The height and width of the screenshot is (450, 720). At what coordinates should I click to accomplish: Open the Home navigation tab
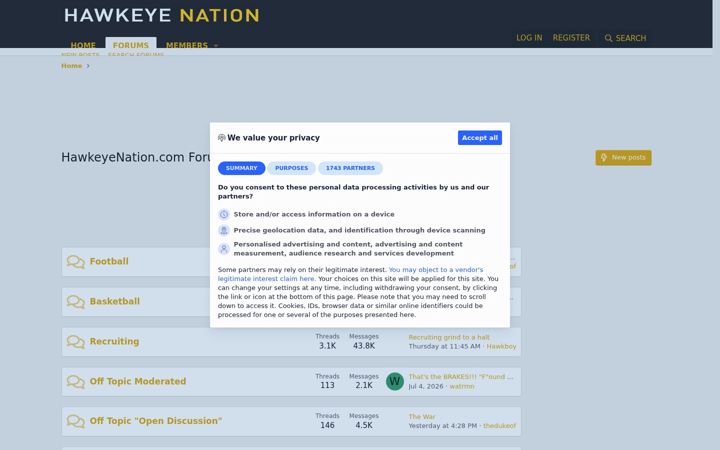pyautogui.click(x=83, y=45)
